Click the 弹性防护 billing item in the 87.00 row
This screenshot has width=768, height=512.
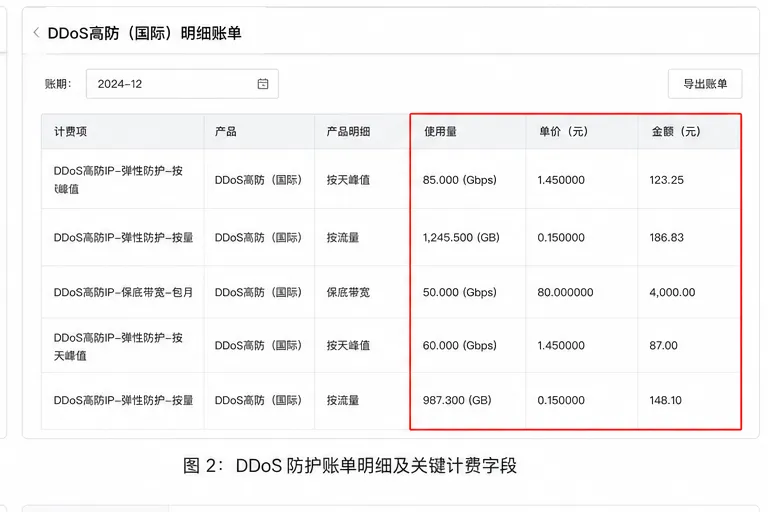click(x=118, y=346)
